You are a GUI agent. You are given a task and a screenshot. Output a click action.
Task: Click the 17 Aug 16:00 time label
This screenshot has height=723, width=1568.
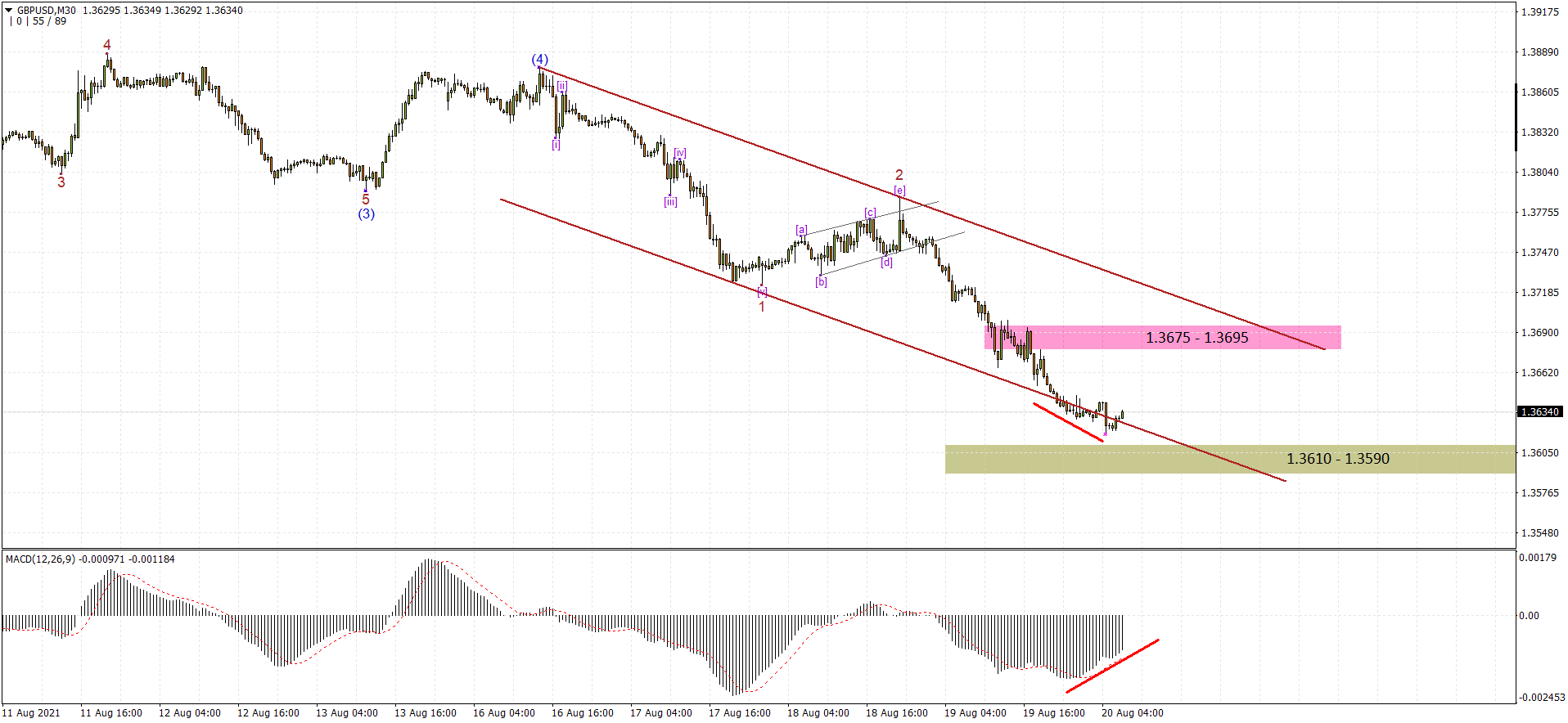click(740, 713)
